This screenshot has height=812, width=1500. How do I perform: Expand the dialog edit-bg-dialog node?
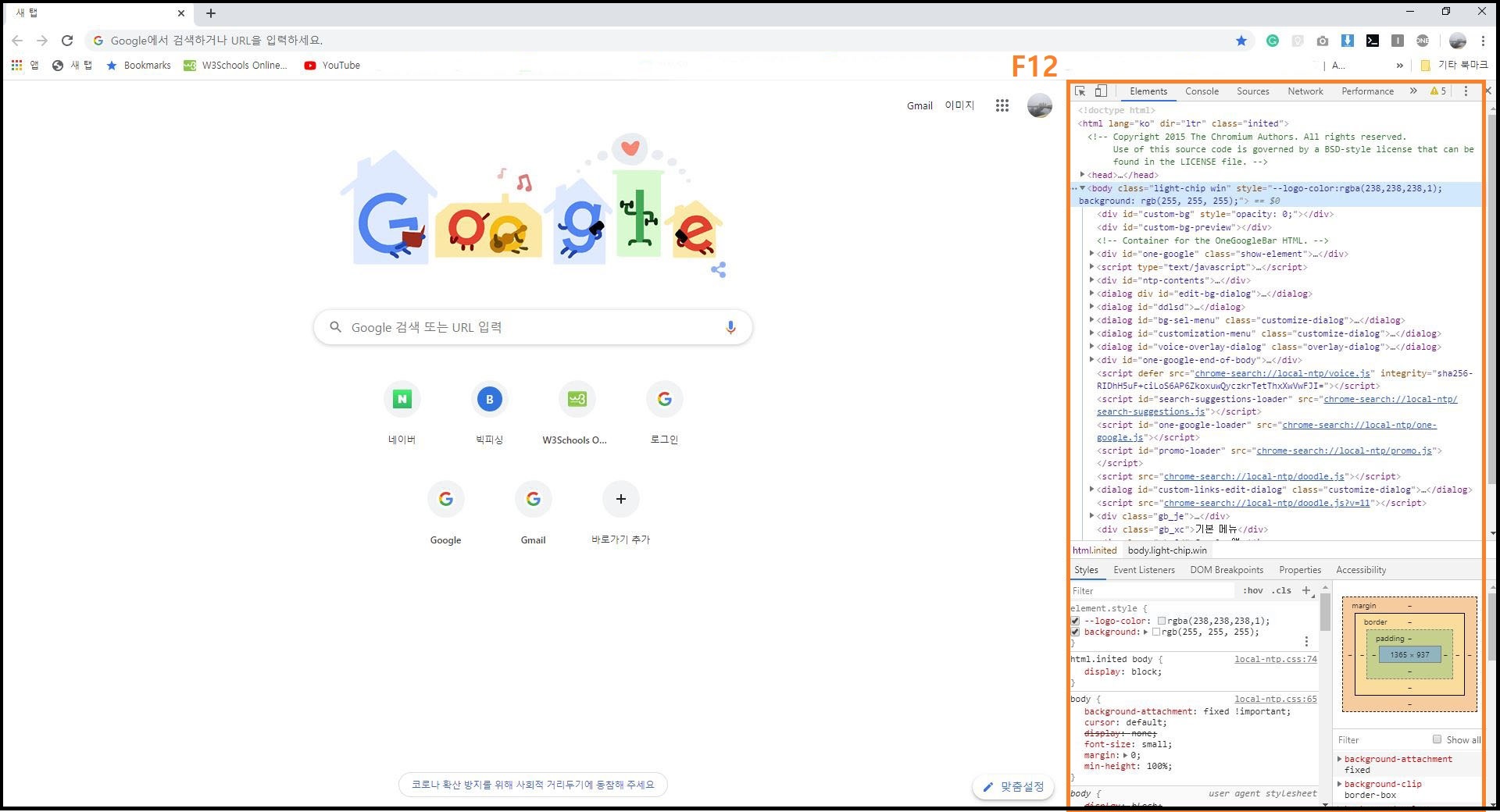tap(1092, 294)
